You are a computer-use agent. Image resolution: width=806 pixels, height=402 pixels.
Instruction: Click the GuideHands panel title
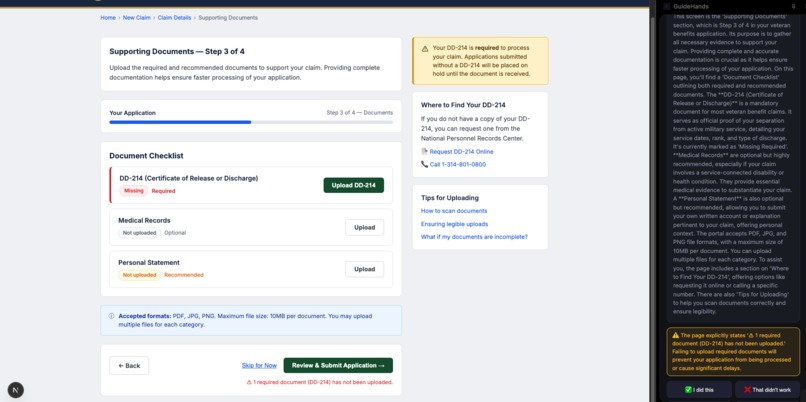[x=691, y=6]
